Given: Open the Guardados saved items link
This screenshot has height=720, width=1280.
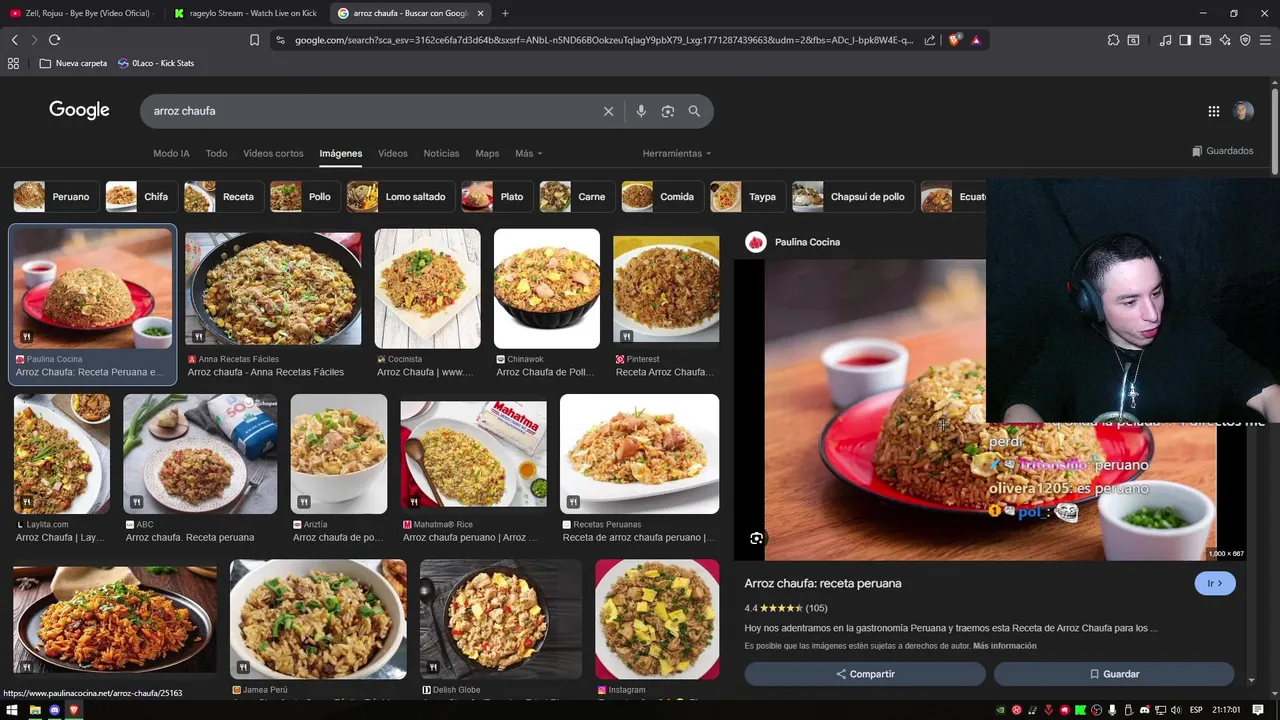Looking at the screenshot, I should (1223, 151).
